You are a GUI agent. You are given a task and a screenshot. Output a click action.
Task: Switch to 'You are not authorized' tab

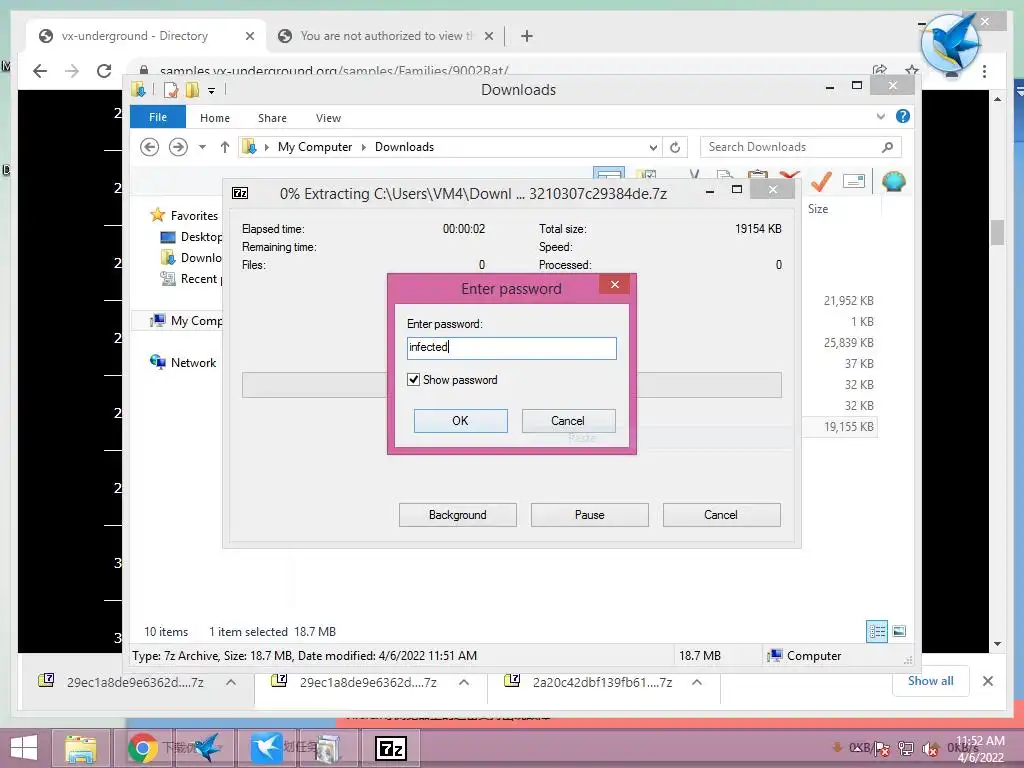point(385,36)
